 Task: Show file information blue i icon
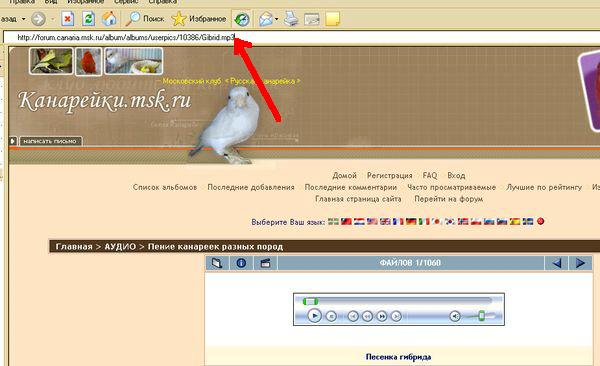(x=241, y=263)
